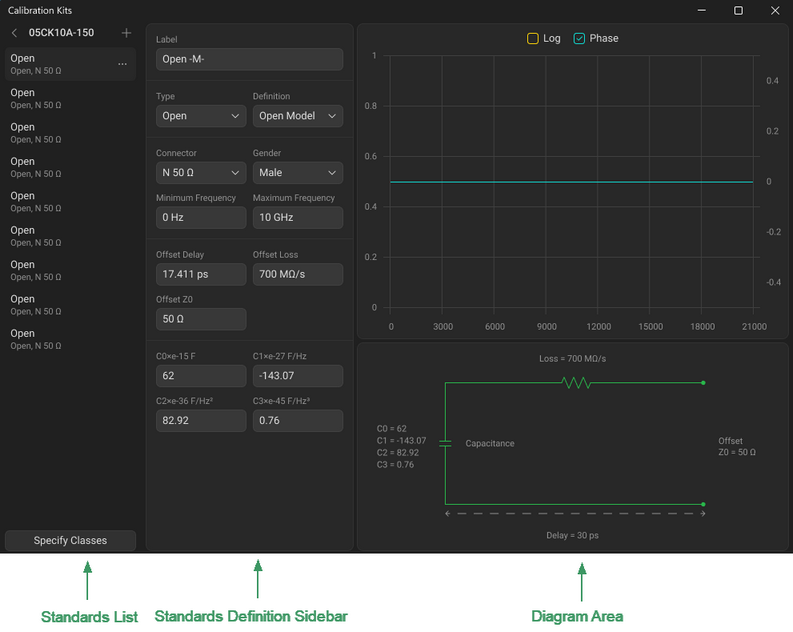Click the Maximum Frequency field
The width and height of the screenshot is (793, 632).
[297, 217]
